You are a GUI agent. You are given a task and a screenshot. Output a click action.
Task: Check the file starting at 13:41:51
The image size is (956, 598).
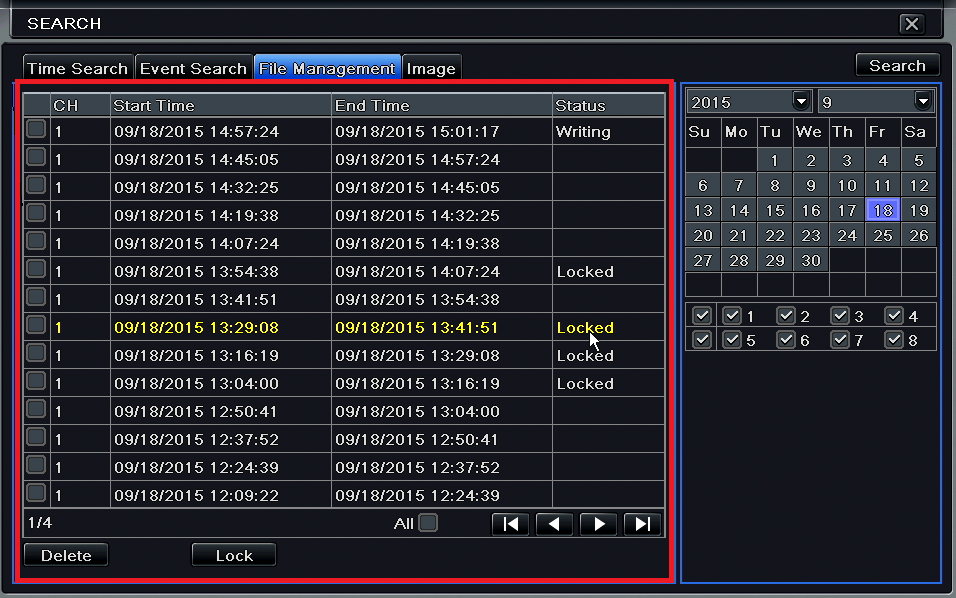[36, 297]
